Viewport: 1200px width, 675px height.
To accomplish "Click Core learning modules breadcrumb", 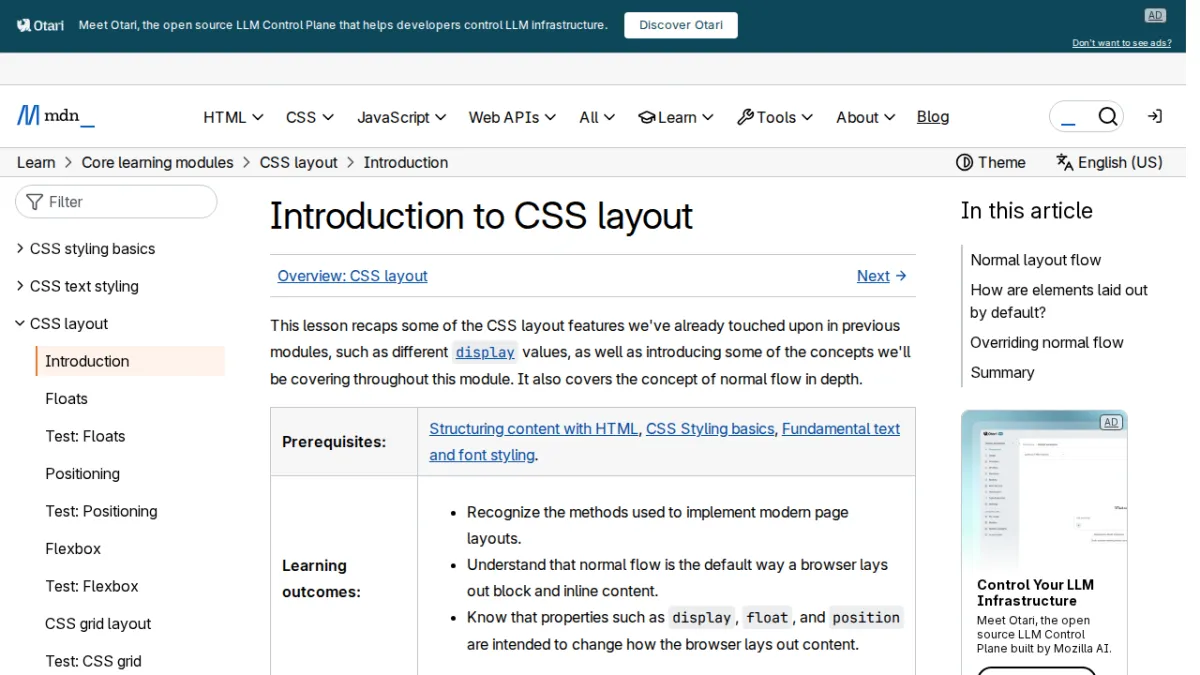I will [157, 162].
